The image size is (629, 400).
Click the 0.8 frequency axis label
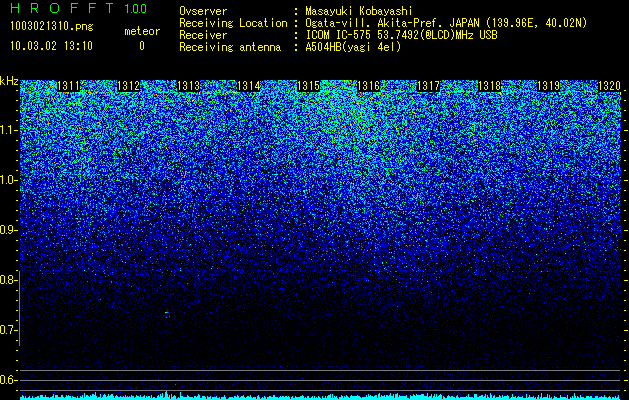[x=8, y=280]
